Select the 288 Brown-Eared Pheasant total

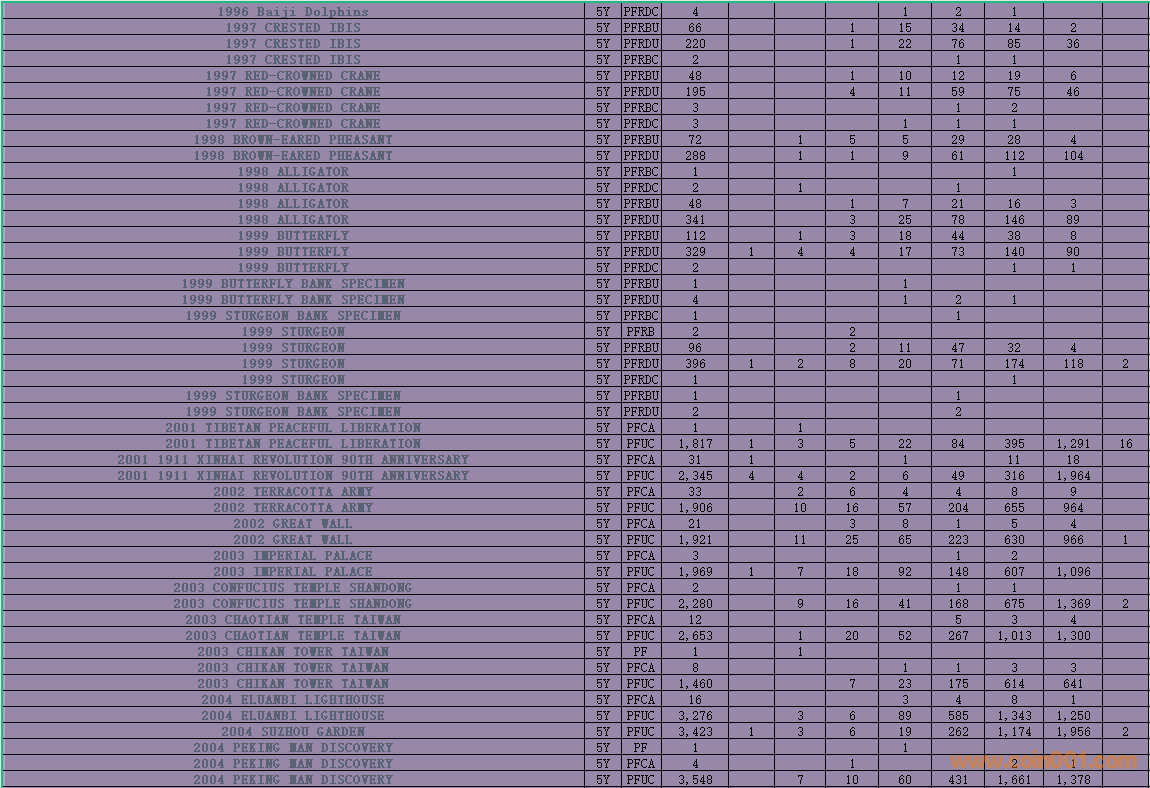(x=695, y=156)
